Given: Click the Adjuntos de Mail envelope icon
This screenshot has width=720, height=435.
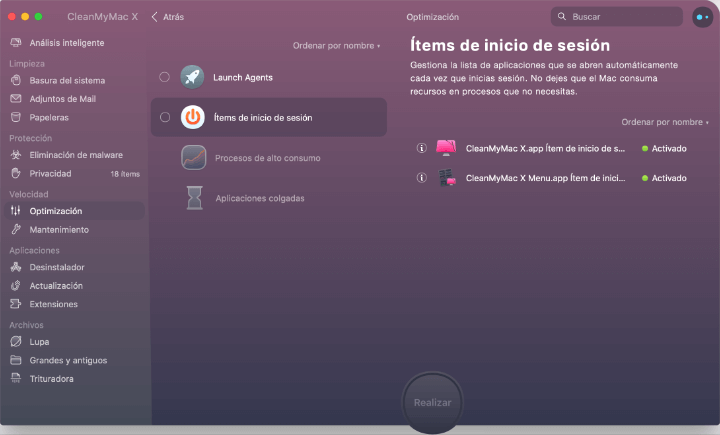Looking at the screenshot, I should 16,99.
